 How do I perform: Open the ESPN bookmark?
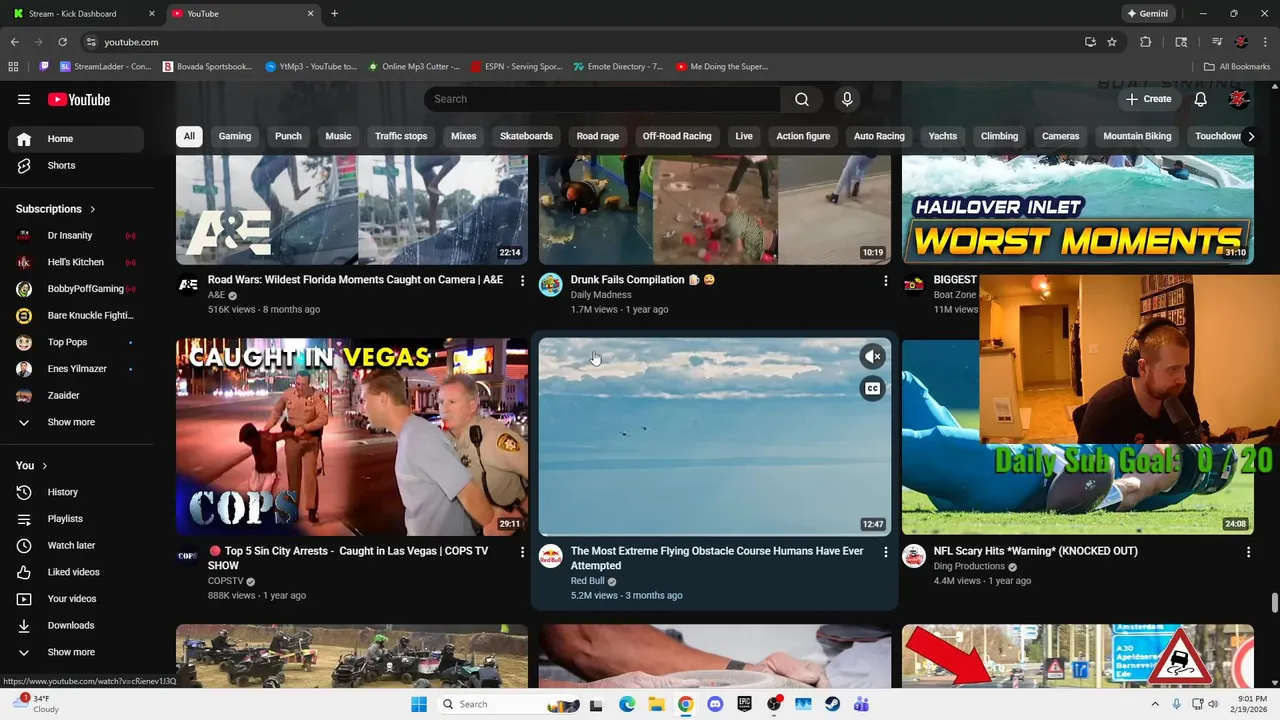click(x=517, y=67)
